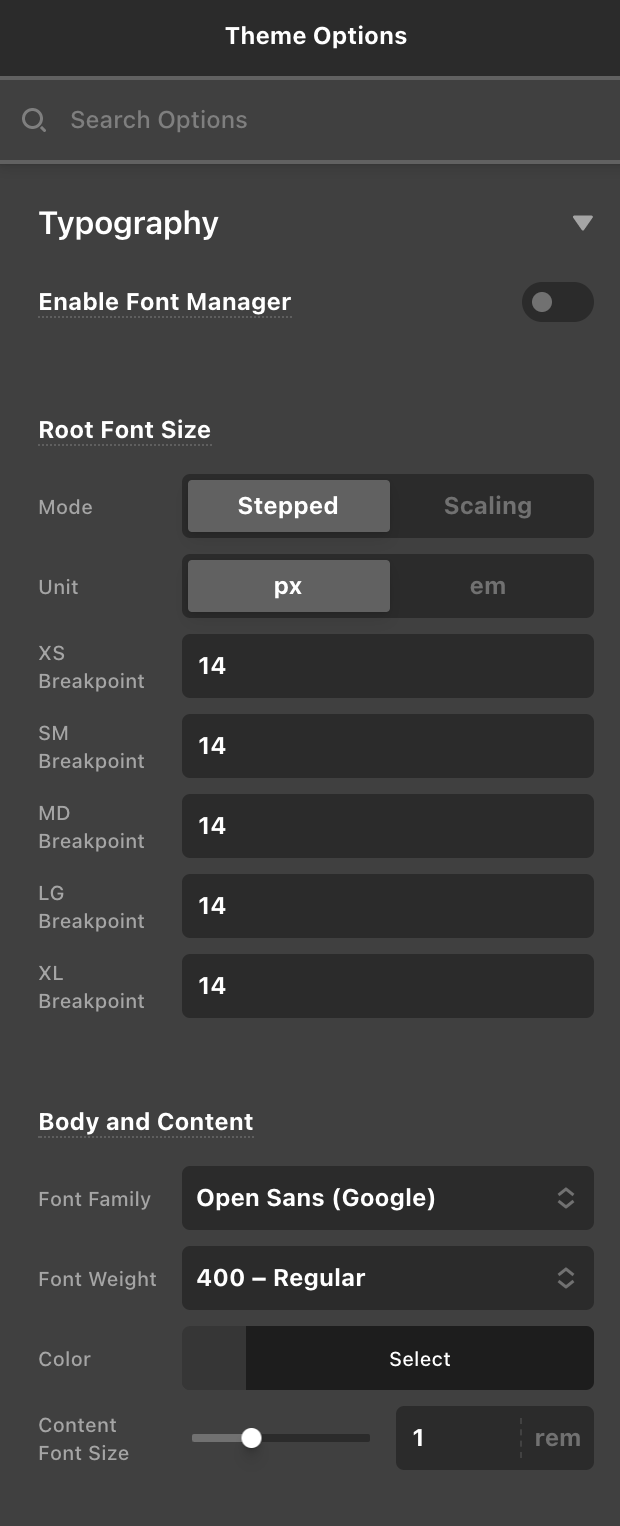Click the rem unit label
This screenshot has height=1526, width=620.
(557, 1438)
